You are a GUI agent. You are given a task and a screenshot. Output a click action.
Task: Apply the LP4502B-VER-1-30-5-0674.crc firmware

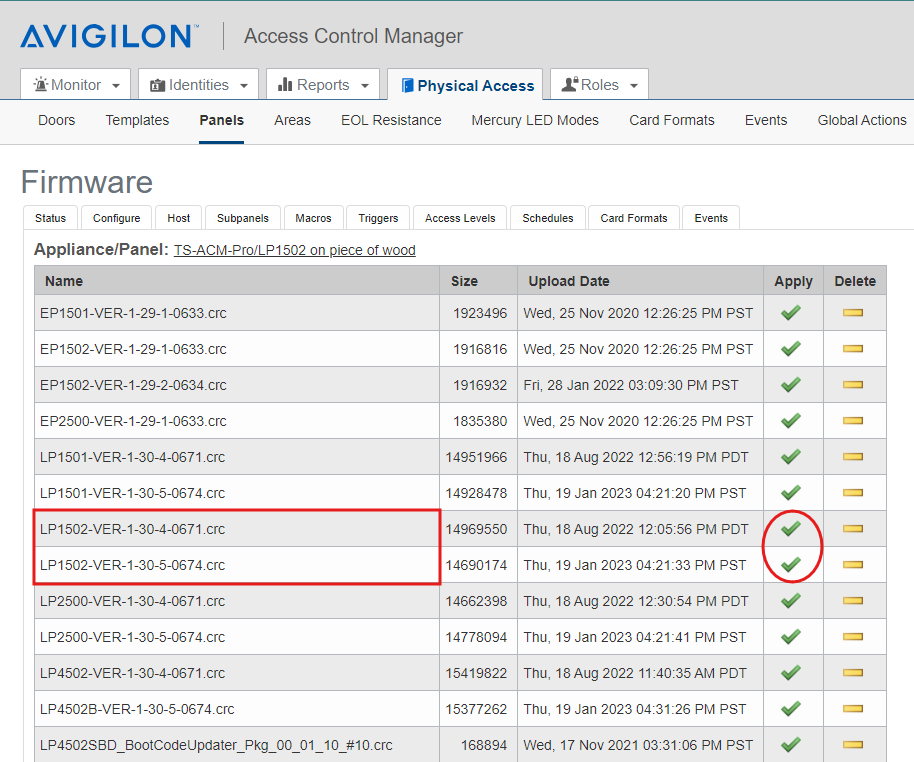point(791,708)
